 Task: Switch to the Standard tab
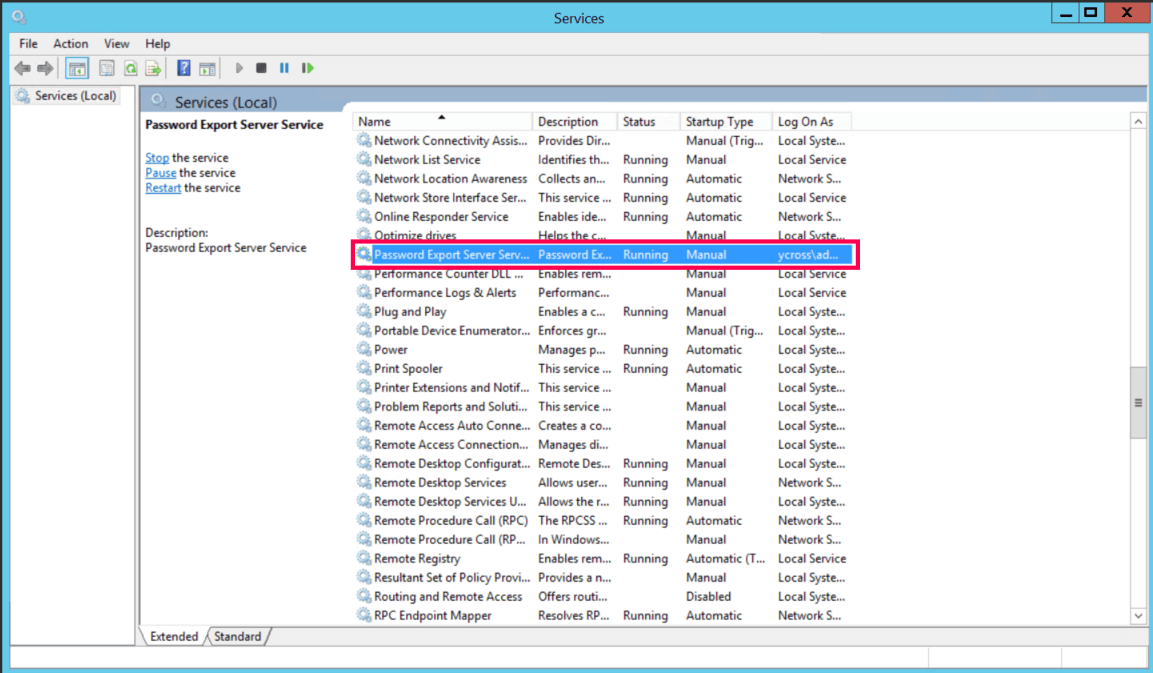click(237, 636)
